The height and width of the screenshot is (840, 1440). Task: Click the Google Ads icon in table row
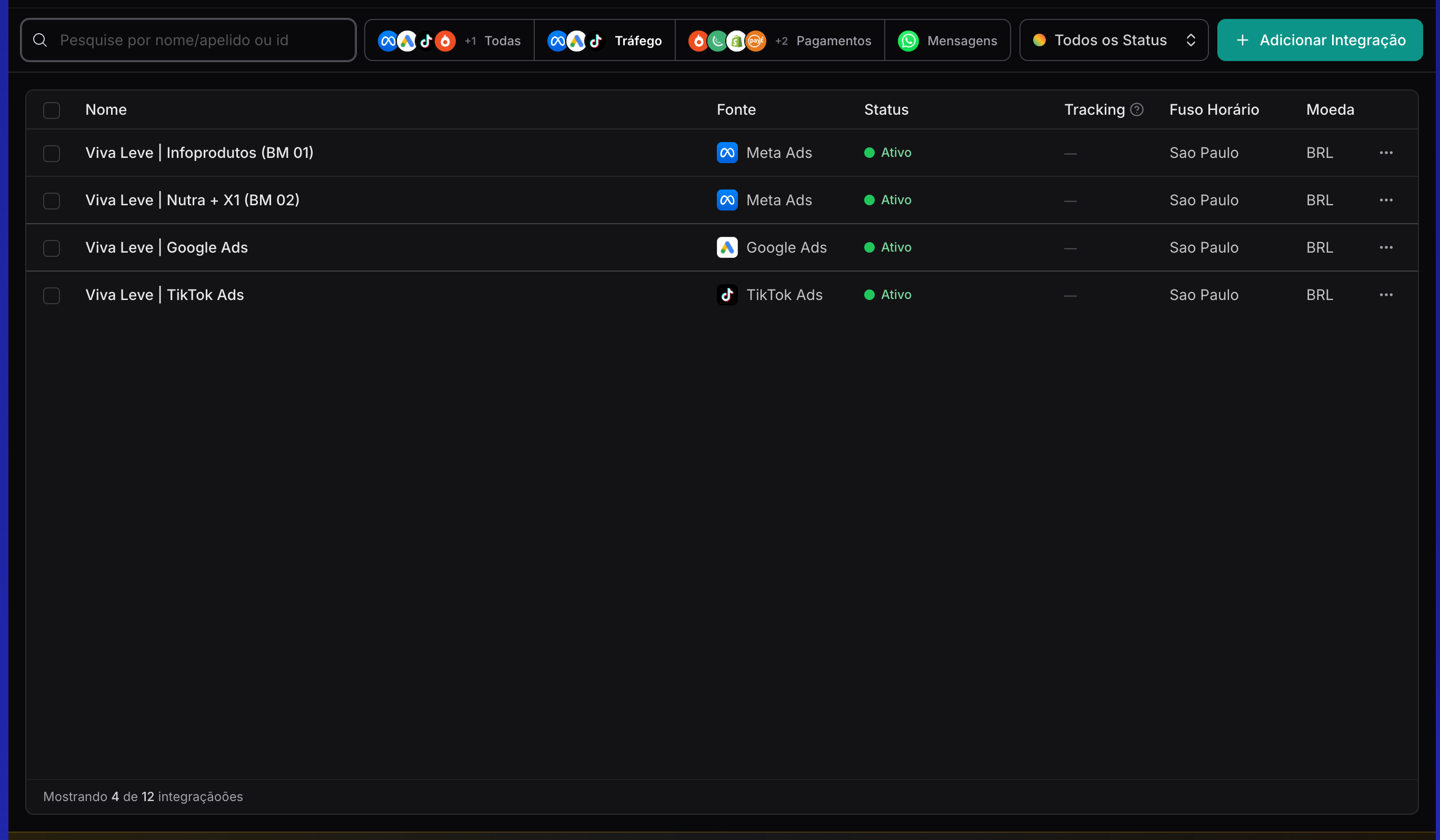pos(727,247)
